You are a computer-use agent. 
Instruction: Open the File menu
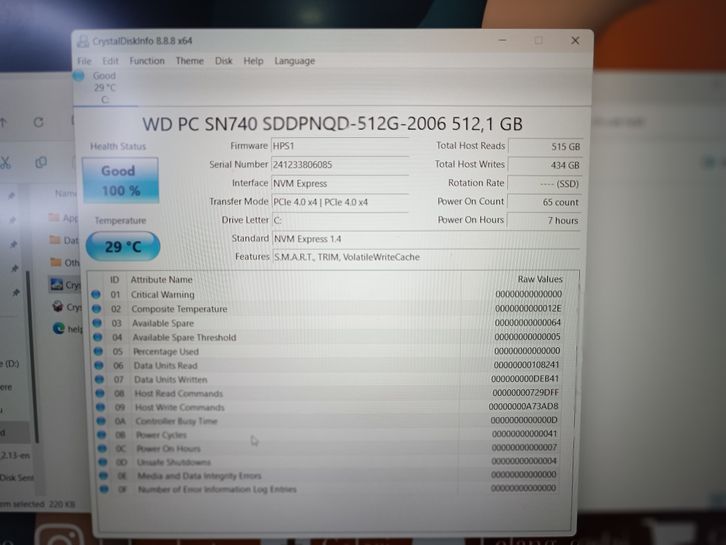click(84, 61)
